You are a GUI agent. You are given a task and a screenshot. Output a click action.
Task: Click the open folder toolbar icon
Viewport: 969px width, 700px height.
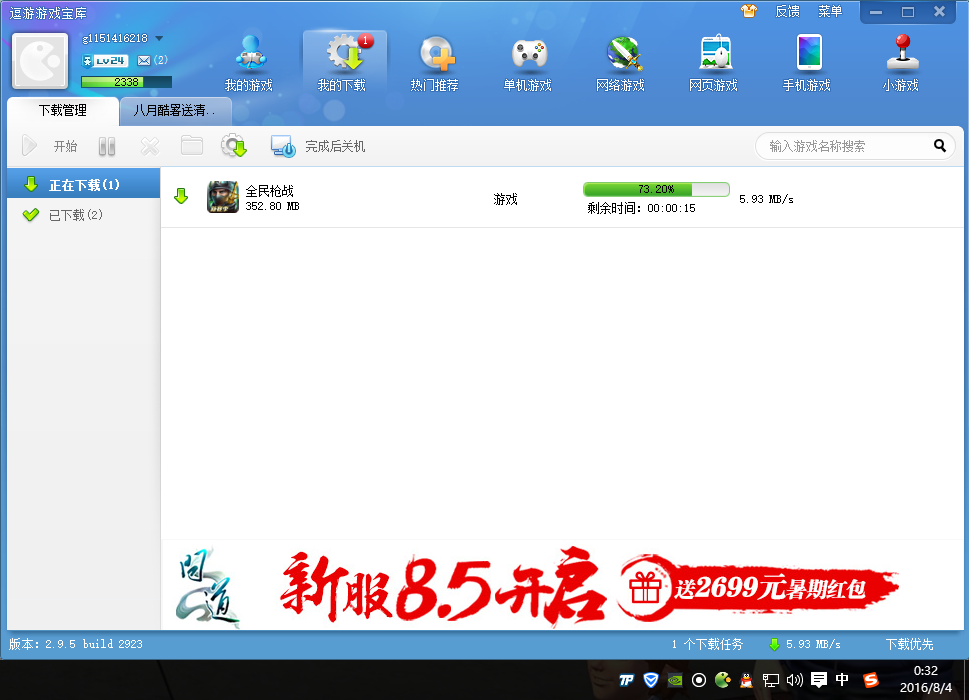tap(192, 146)
